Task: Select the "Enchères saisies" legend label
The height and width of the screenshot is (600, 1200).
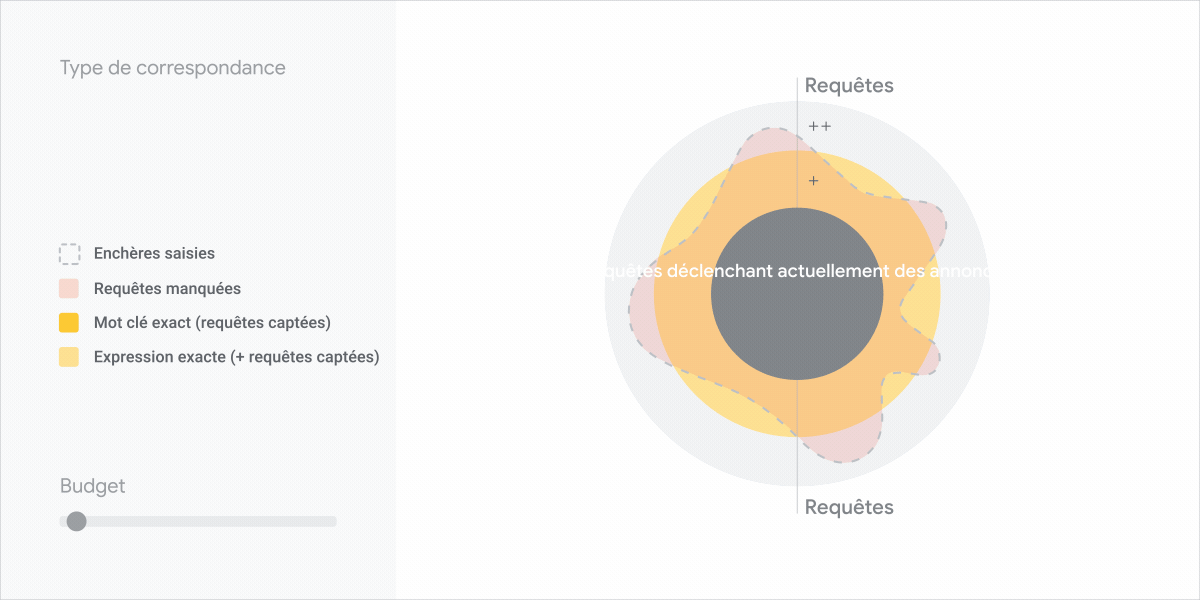Action: click(x=154, y=254)
